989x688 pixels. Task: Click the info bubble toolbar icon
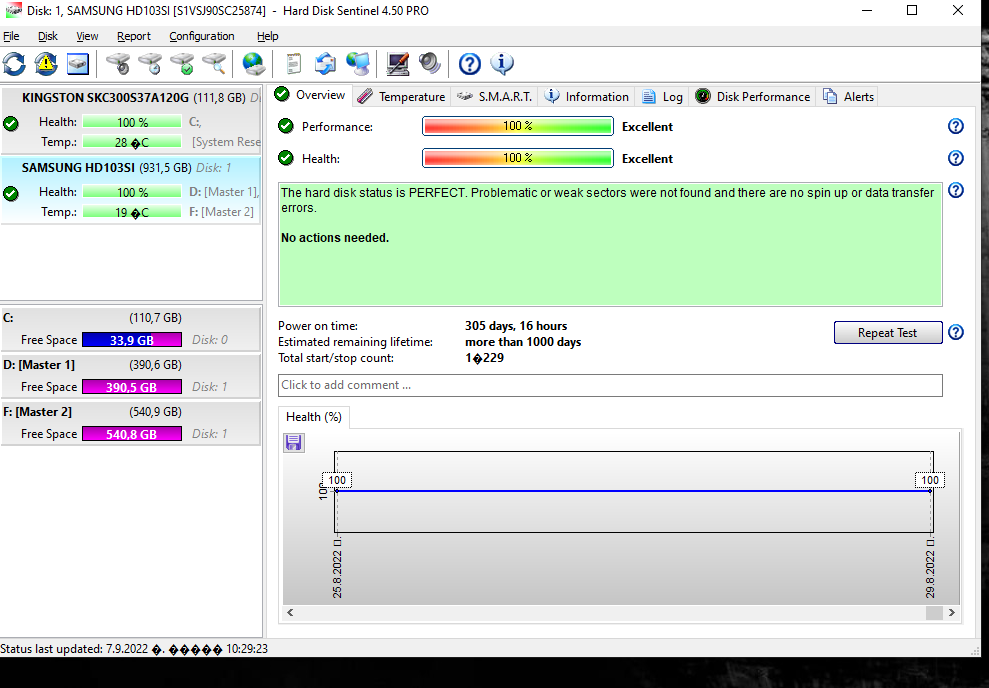pyautogui.click(x=502, y=64)
